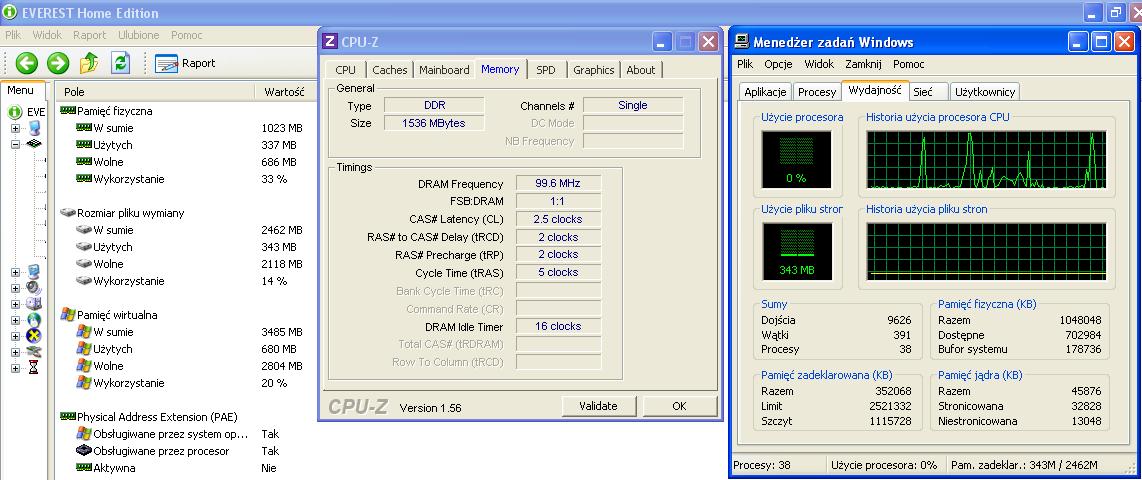Expand the tree node beside the speaker icon
Screen dimensions: 1142x480
15,288
